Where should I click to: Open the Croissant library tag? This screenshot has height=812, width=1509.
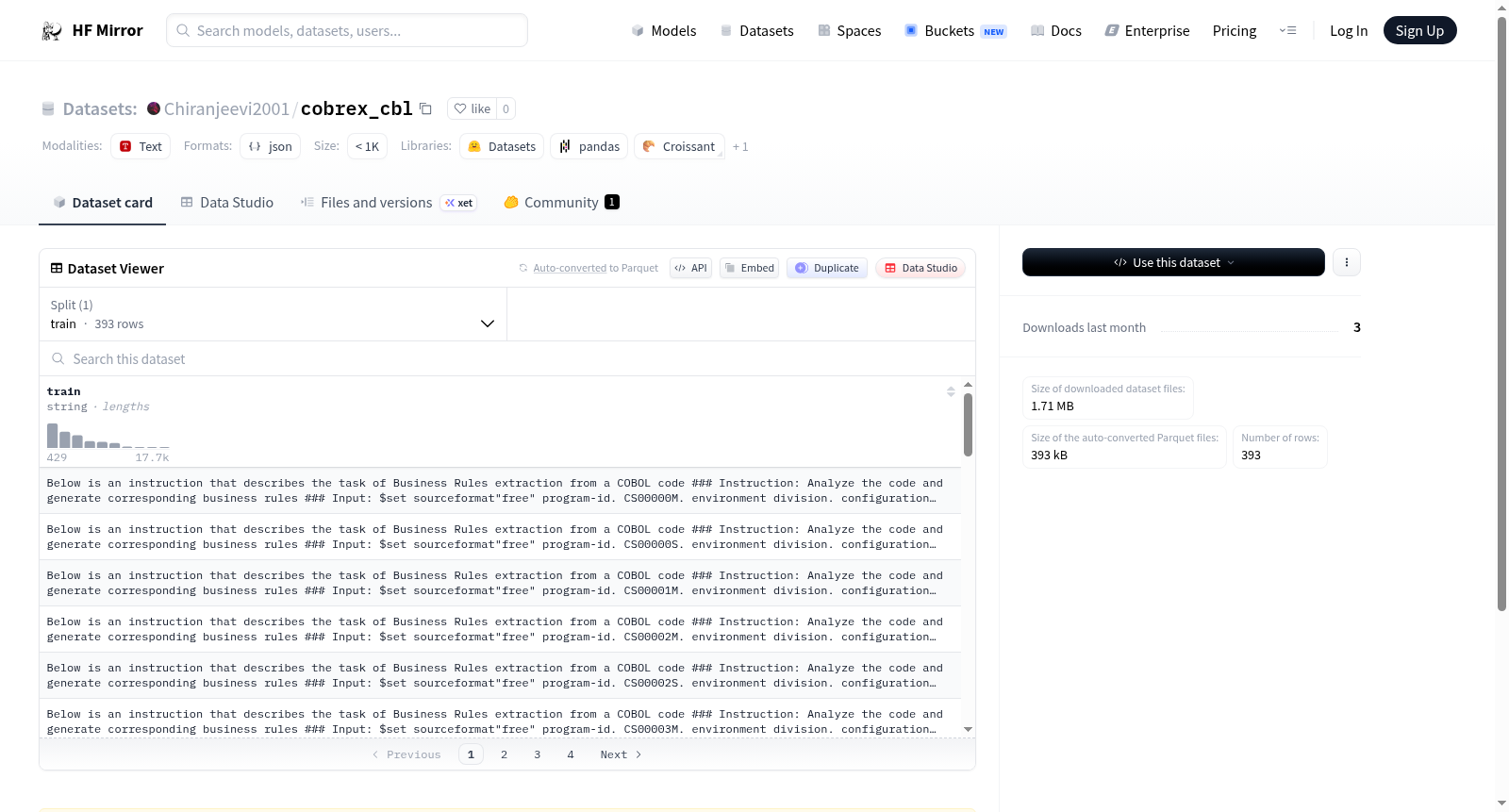pos(679,146)
